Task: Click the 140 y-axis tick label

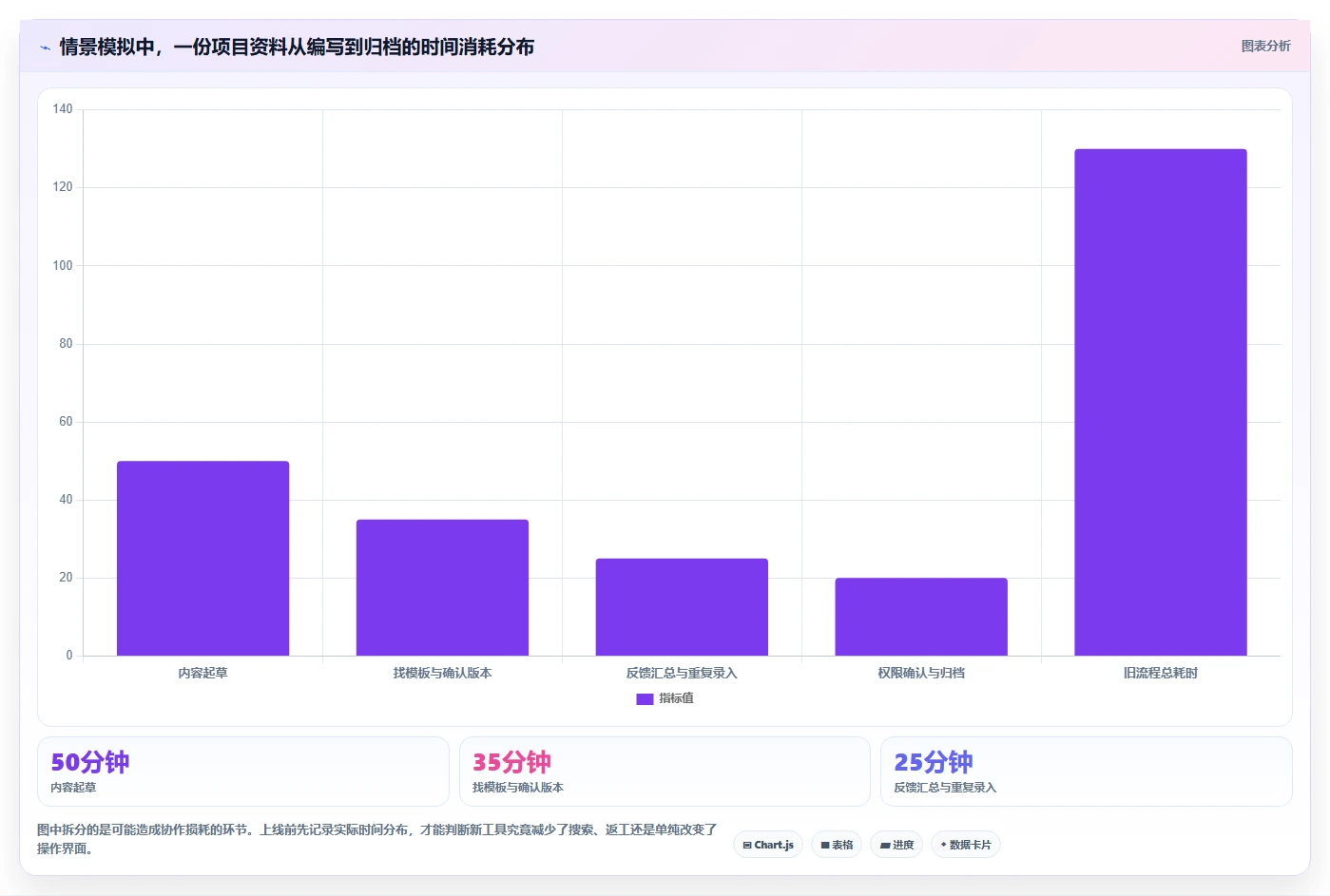Action: pyautogui.click(x=63, y=109)
